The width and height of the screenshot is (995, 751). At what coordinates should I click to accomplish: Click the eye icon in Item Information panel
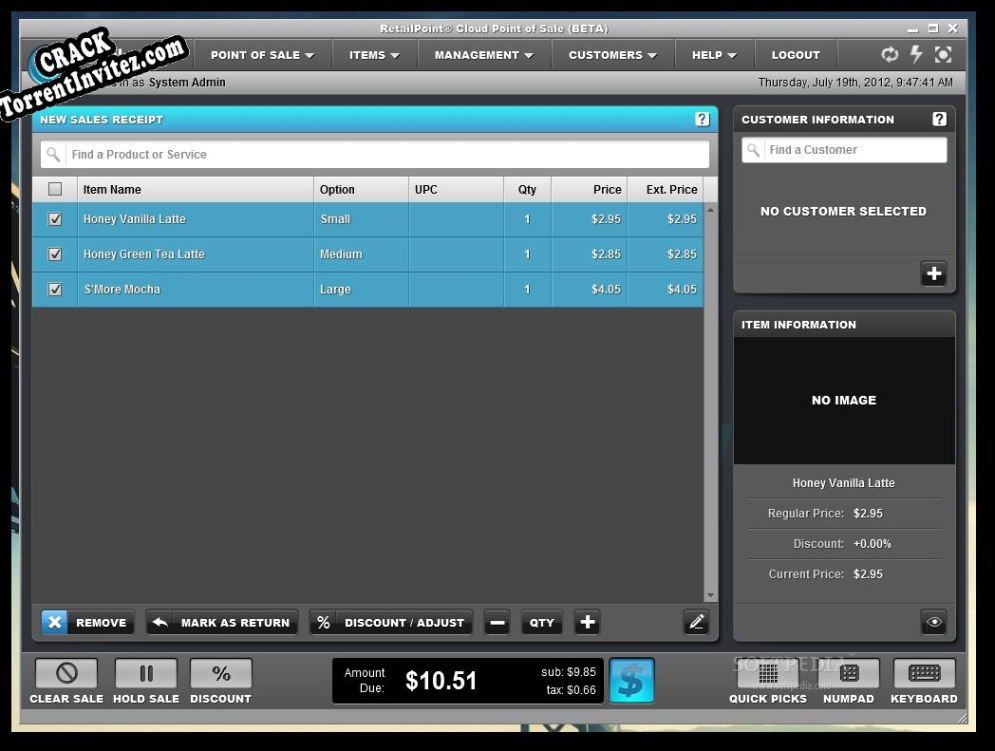(933, 621)
